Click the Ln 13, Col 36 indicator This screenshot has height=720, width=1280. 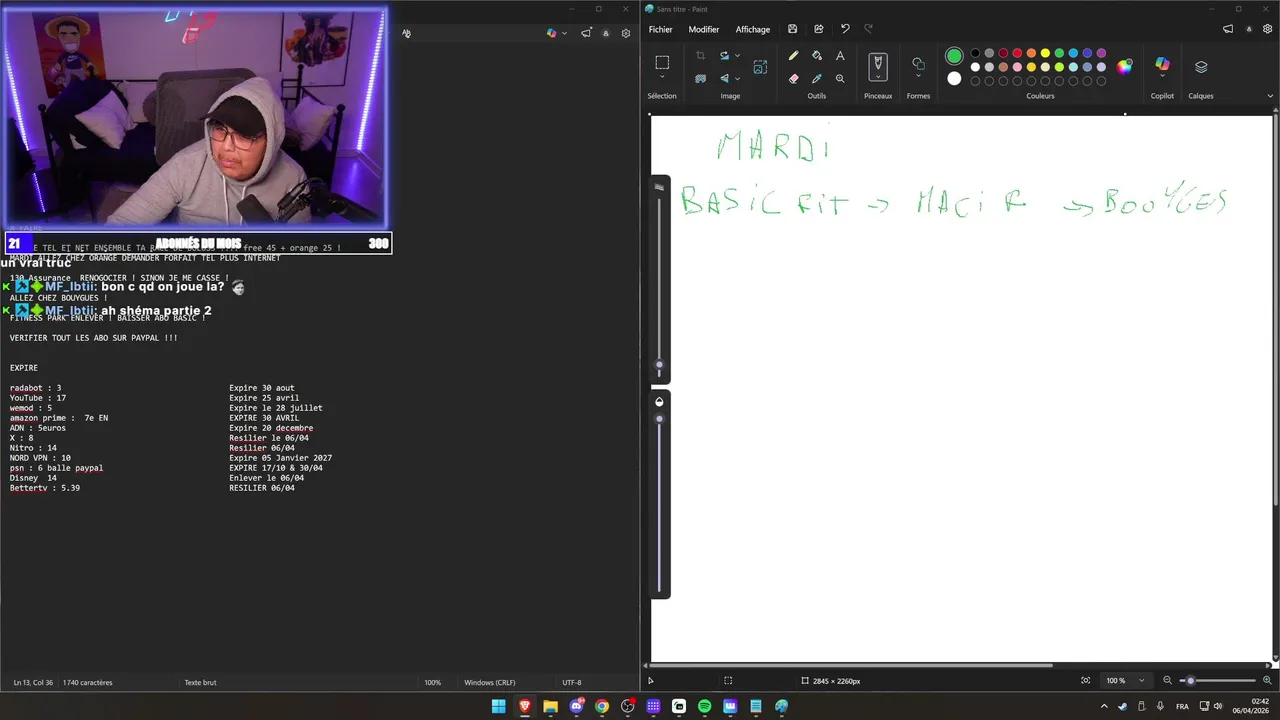(34, 682)
